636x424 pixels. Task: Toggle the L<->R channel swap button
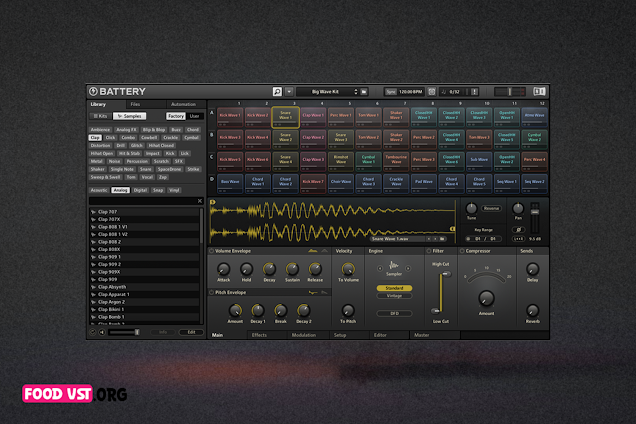[518, 239]
